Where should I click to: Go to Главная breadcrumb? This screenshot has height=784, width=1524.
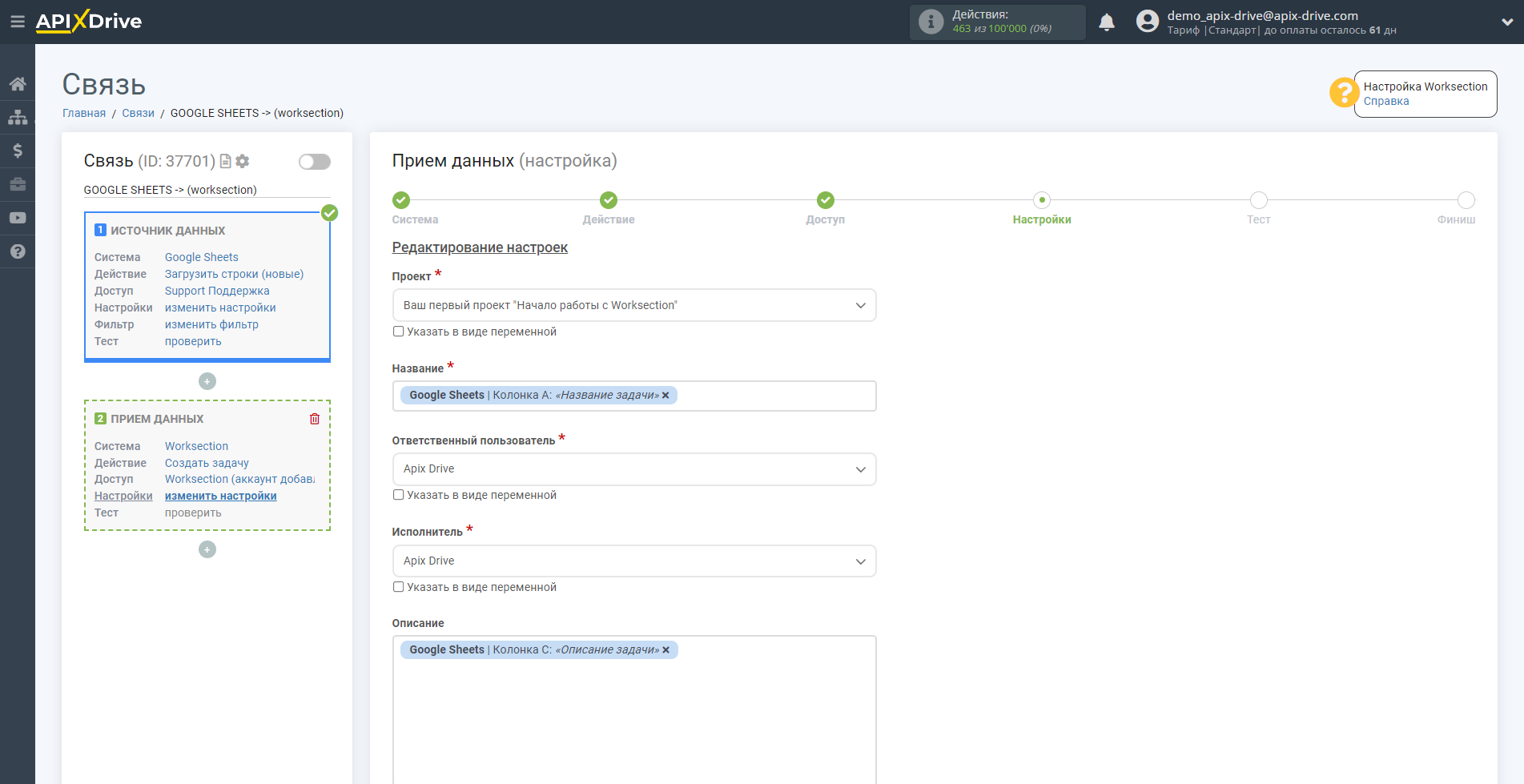tap(84, 113)
